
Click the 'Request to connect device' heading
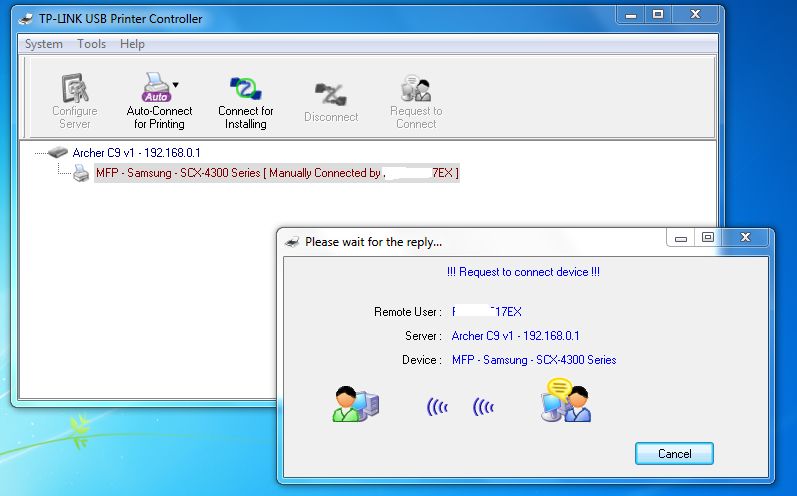523,272
